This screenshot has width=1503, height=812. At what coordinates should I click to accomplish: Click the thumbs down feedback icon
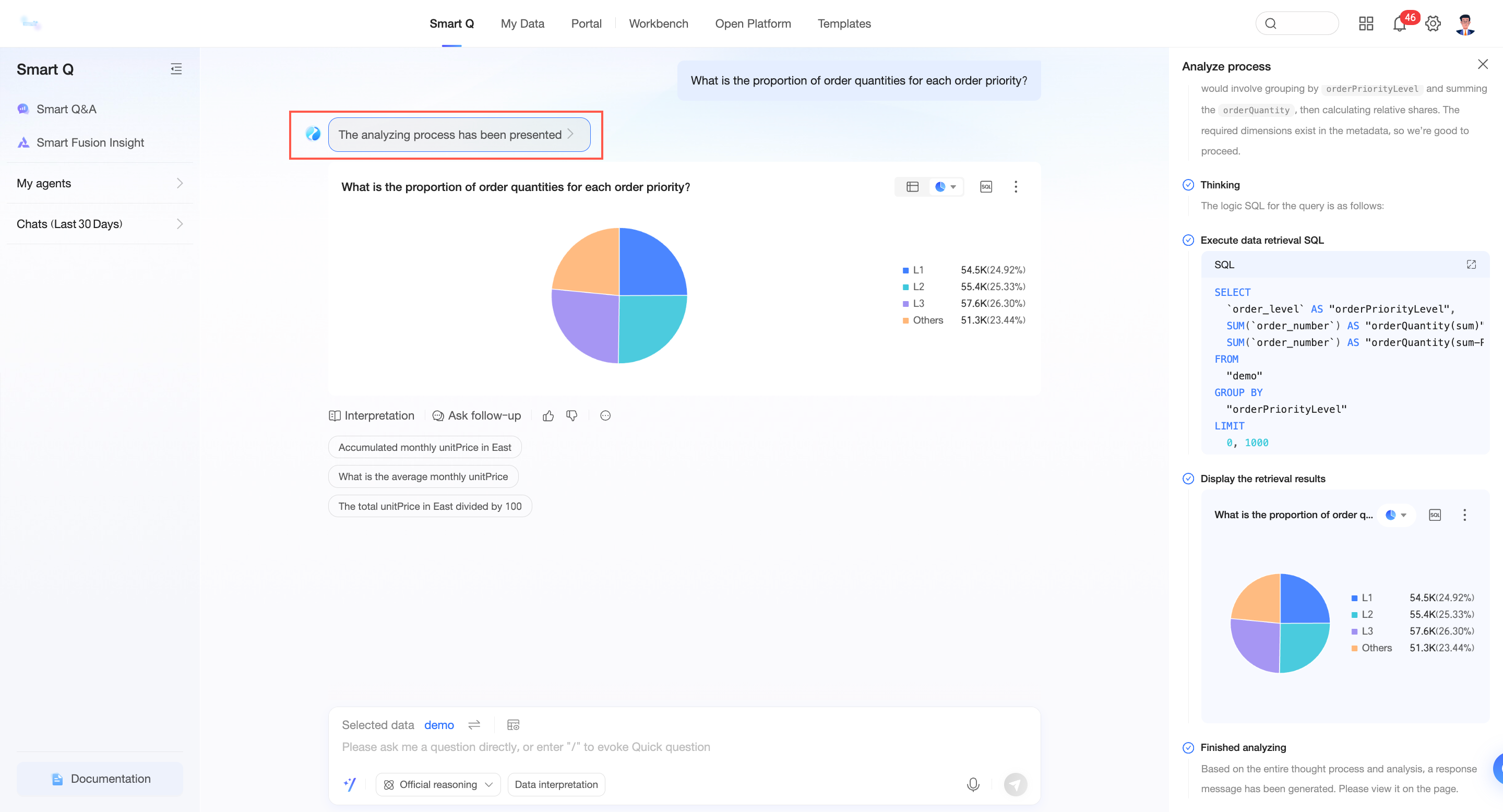(x=572, y=415)
